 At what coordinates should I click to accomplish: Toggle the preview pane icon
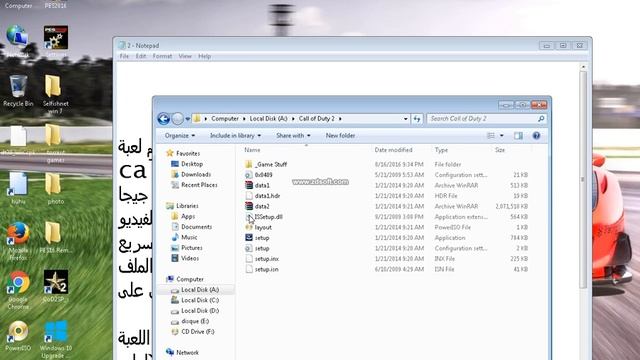518,136
